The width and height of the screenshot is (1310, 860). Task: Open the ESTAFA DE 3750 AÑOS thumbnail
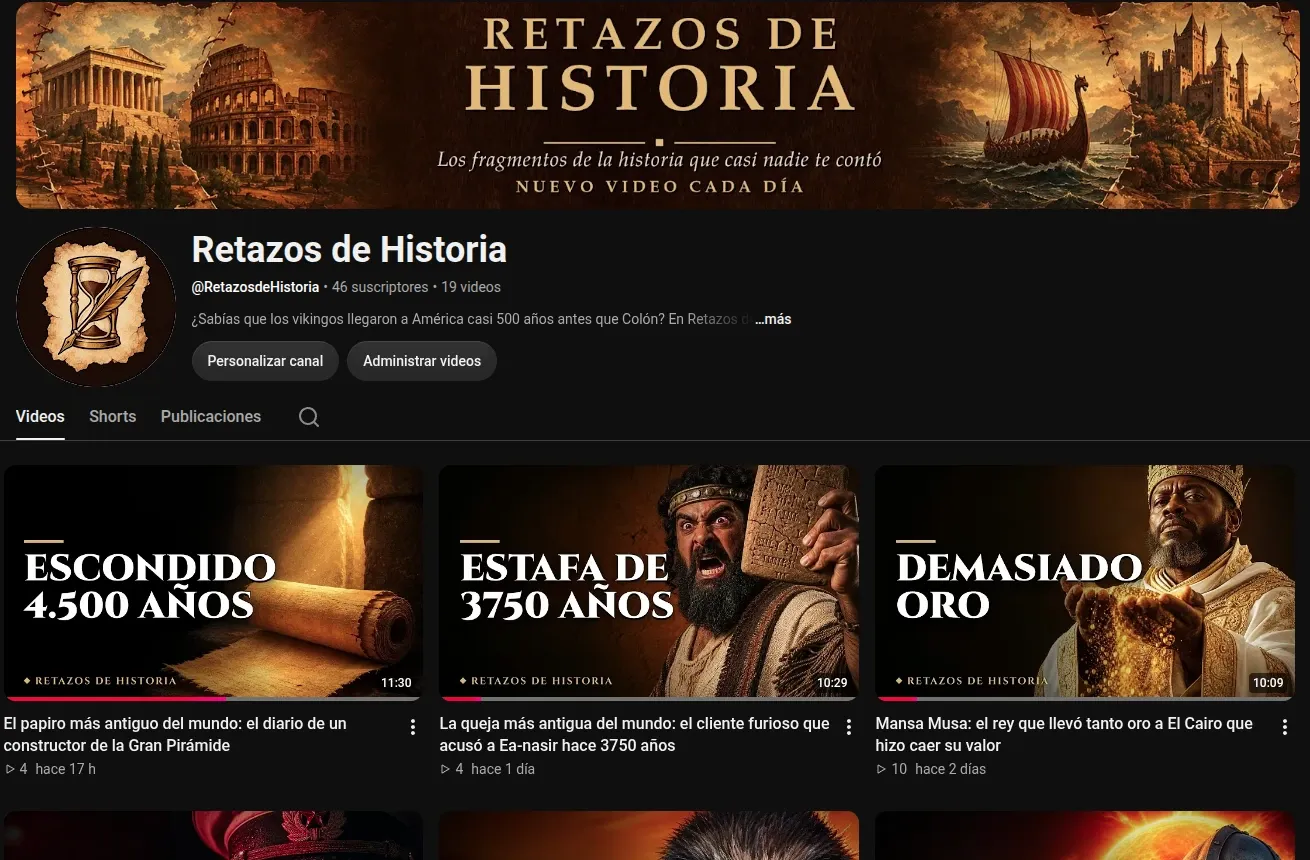649,582
